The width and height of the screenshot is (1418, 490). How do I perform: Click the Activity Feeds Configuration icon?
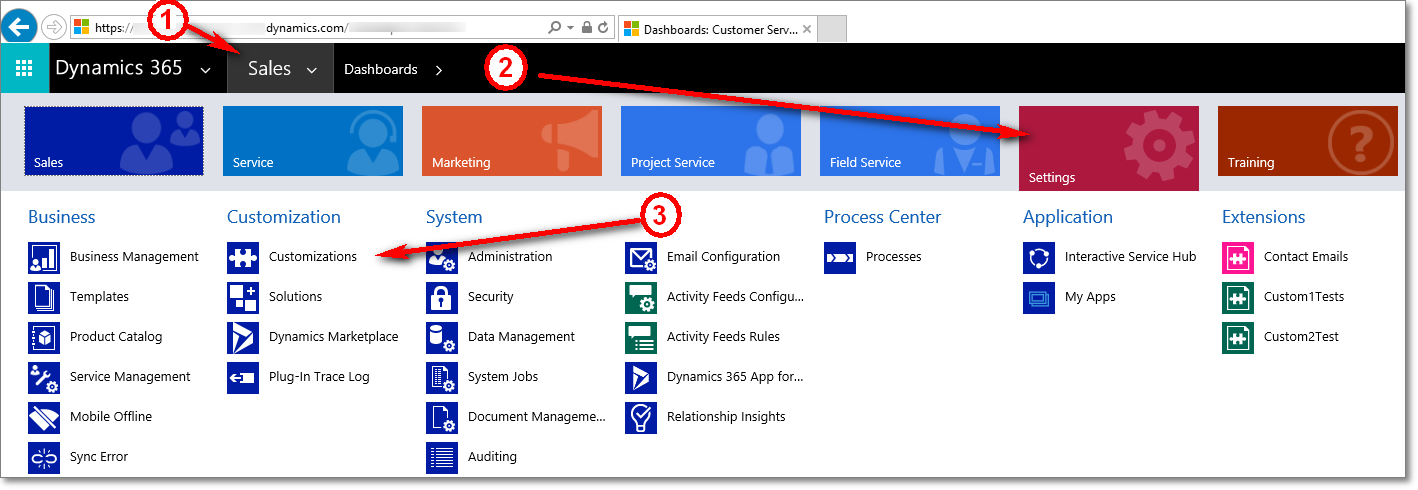641,297
